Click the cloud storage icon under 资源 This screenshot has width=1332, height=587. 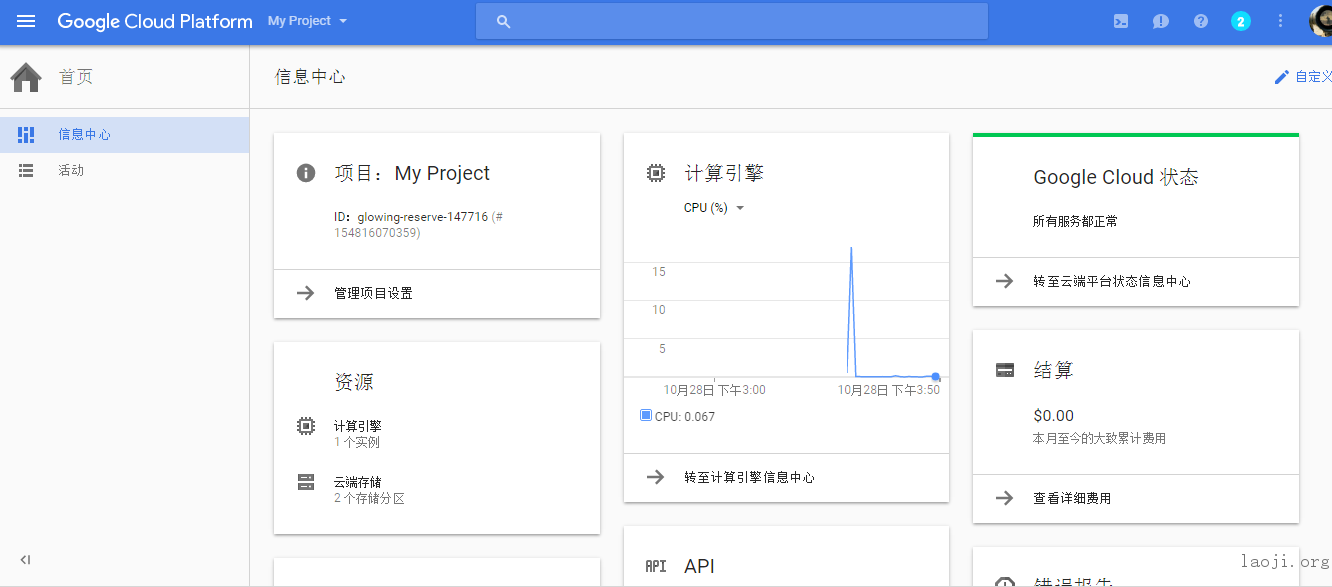tap(306, 482)
